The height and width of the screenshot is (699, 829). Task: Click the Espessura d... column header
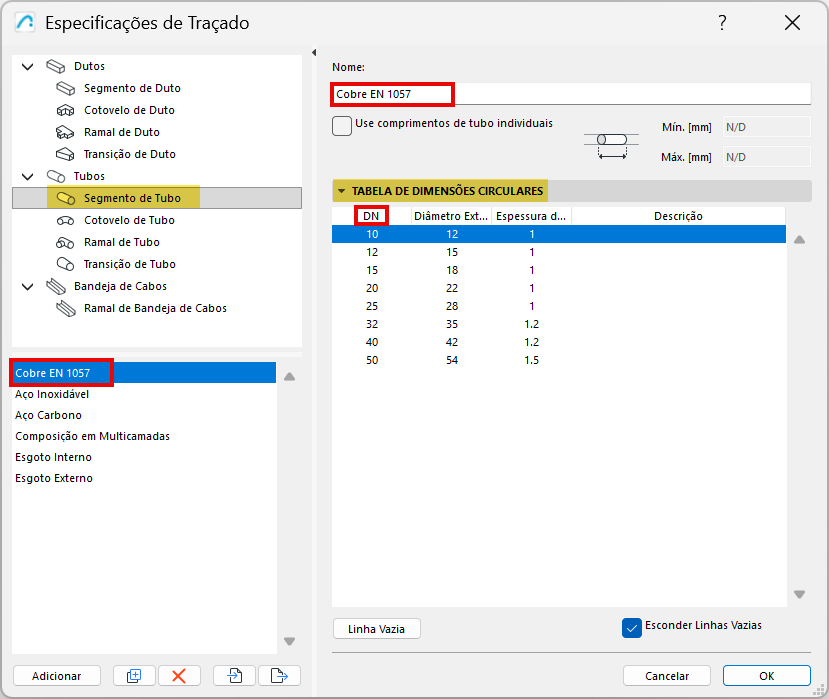[531, 216]
